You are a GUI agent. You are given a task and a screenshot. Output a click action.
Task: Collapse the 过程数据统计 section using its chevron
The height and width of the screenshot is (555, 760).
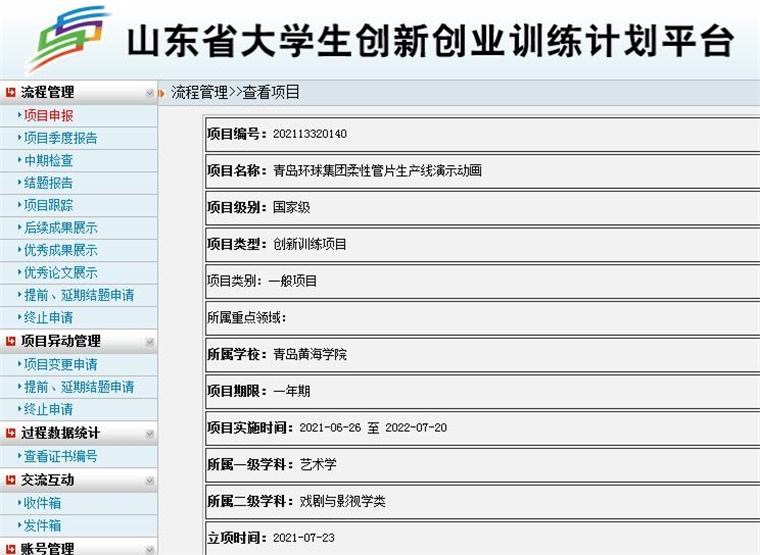(149, 434)
